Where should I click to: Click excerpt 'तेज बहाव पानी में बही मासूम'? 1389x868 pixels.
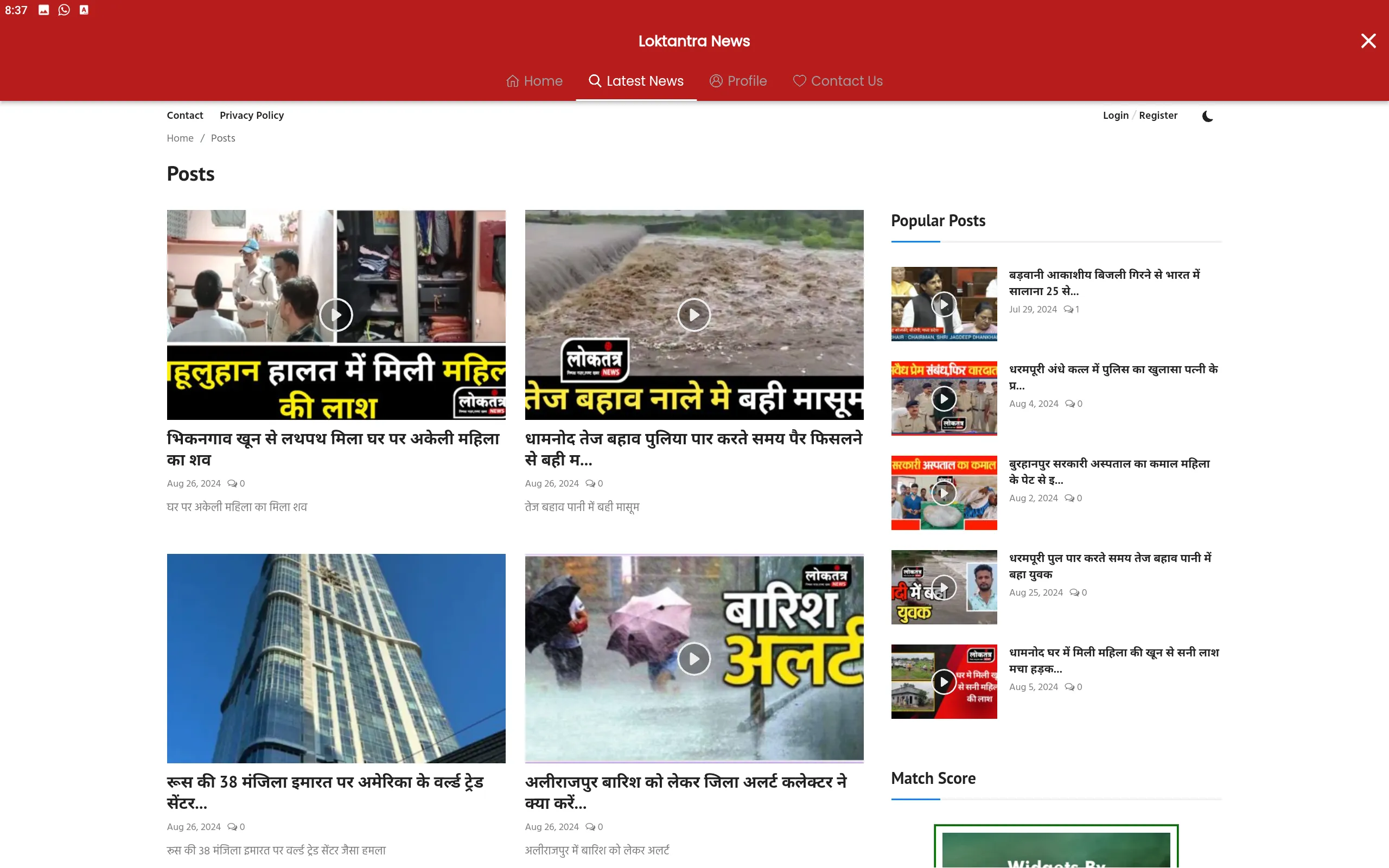click(x=582, y=507)
